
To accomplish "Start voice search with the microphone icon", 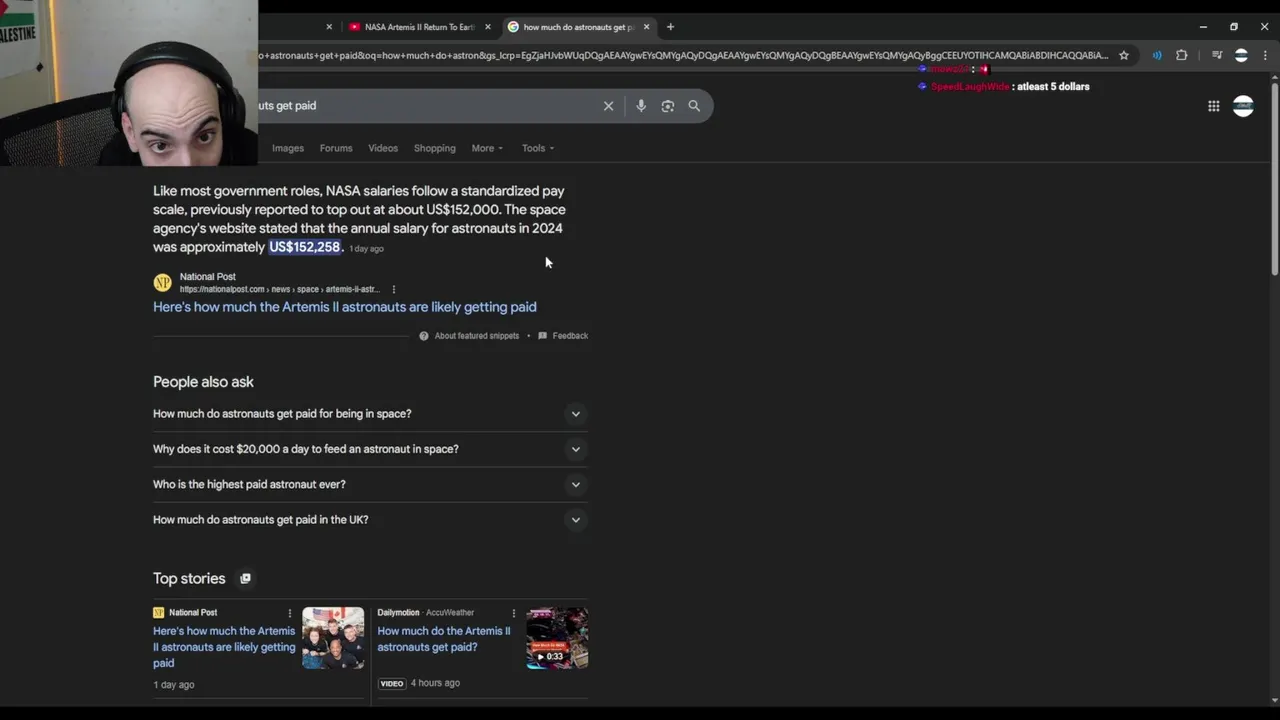I will (x=641, y=106).
